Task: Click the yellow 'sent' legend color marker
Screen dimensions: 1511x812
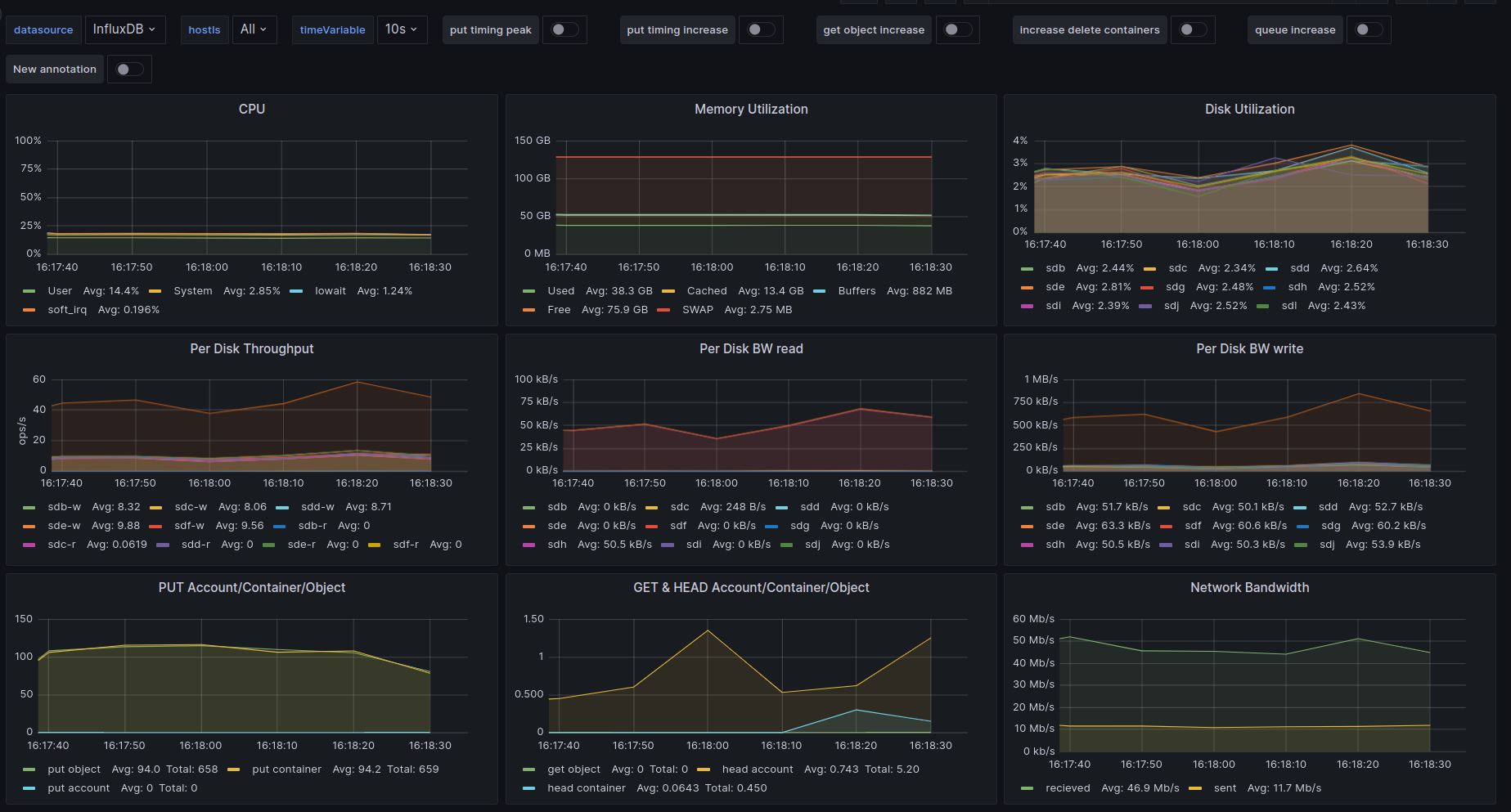Action: tap(1195, 788)
